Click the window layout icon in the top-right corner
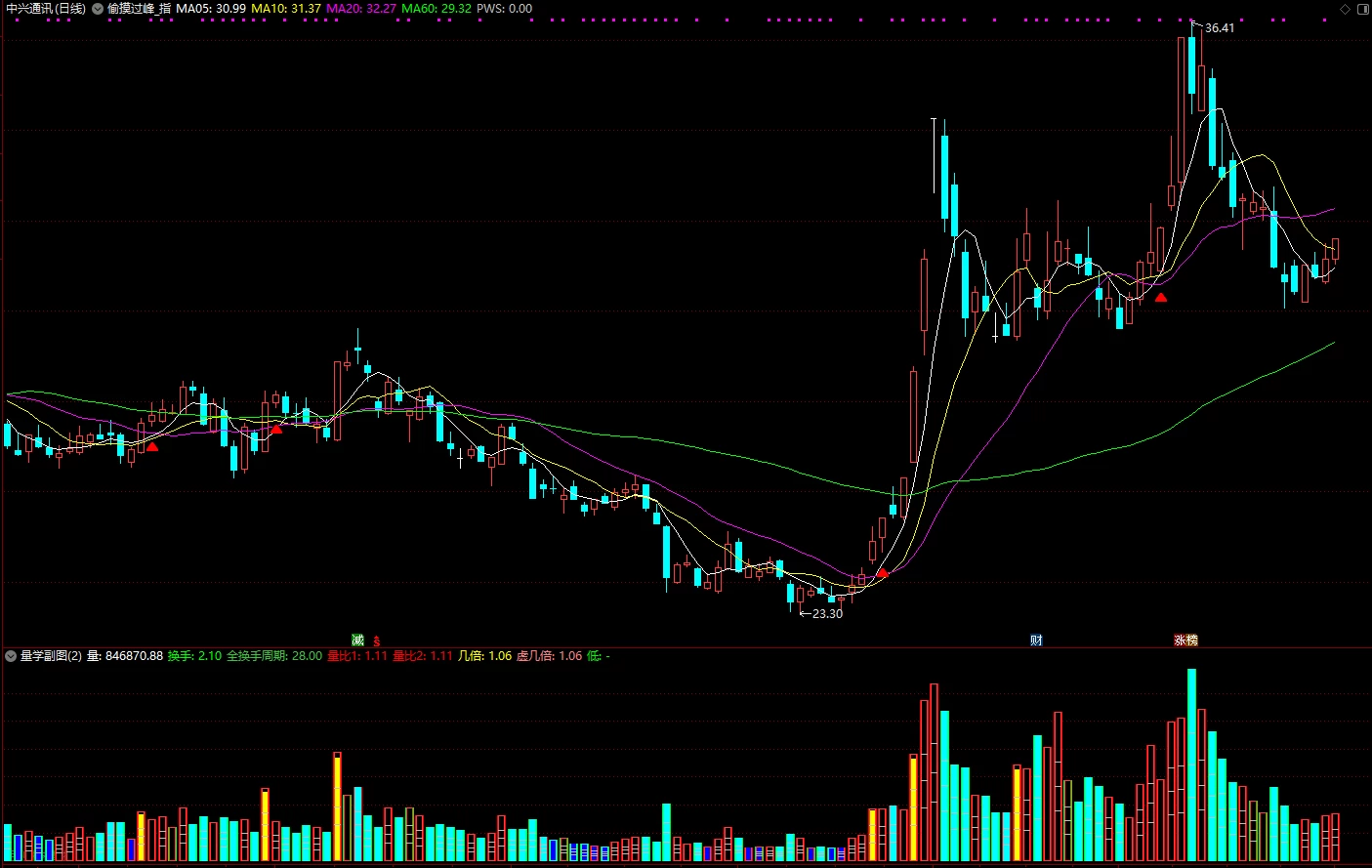 (x=1362, y=9)
